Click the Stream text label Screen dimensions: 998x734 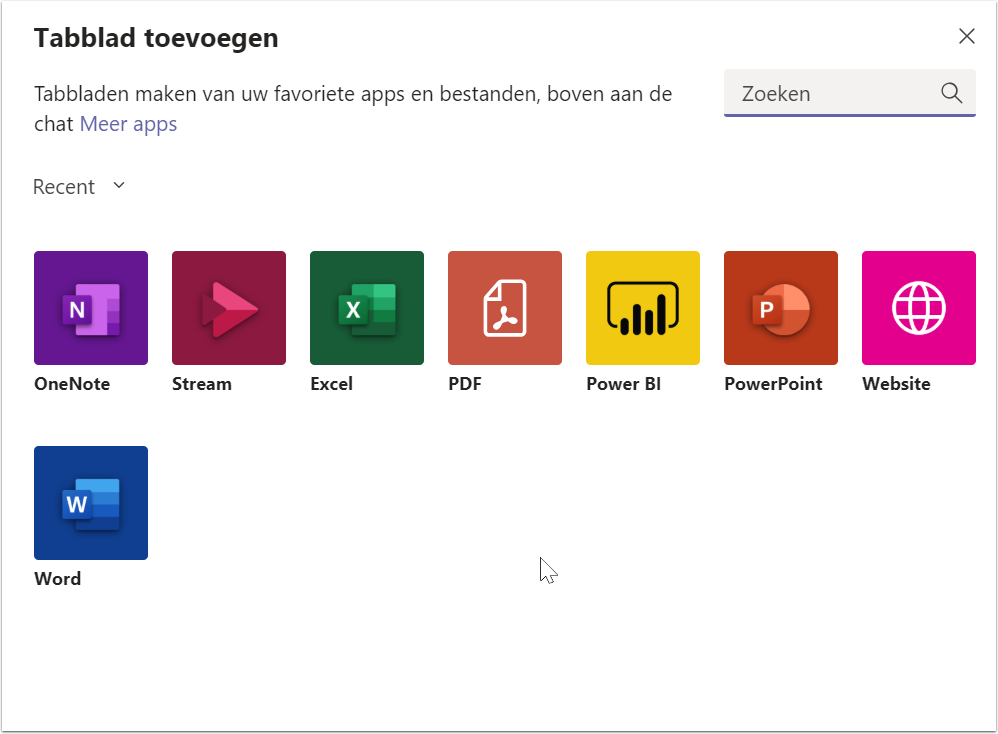pyautogui.click(x=202, y=384)
